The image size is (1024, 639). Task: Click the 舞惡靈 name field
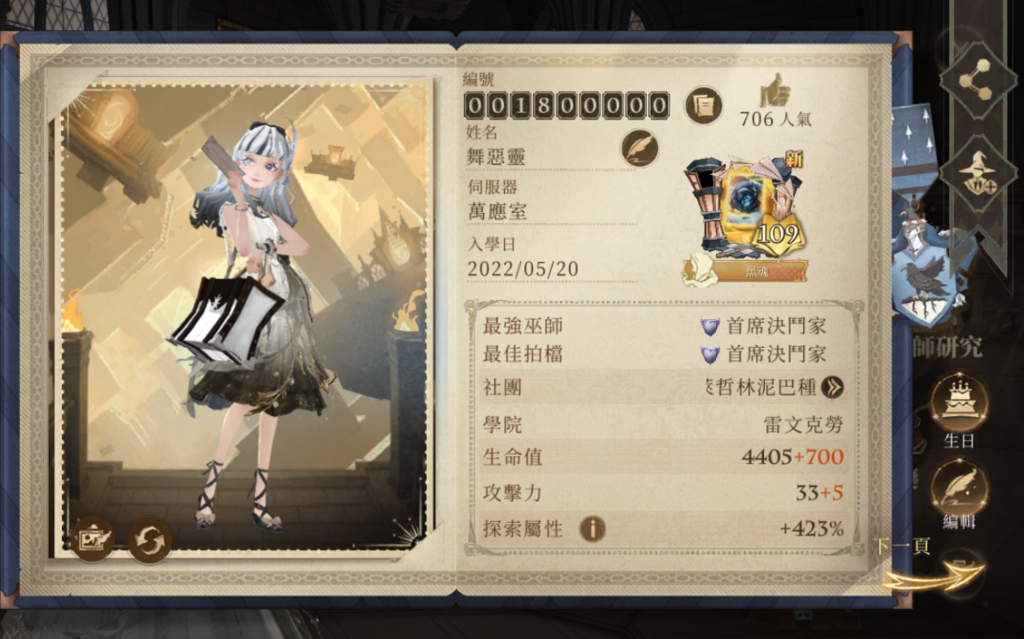[495, 157]
